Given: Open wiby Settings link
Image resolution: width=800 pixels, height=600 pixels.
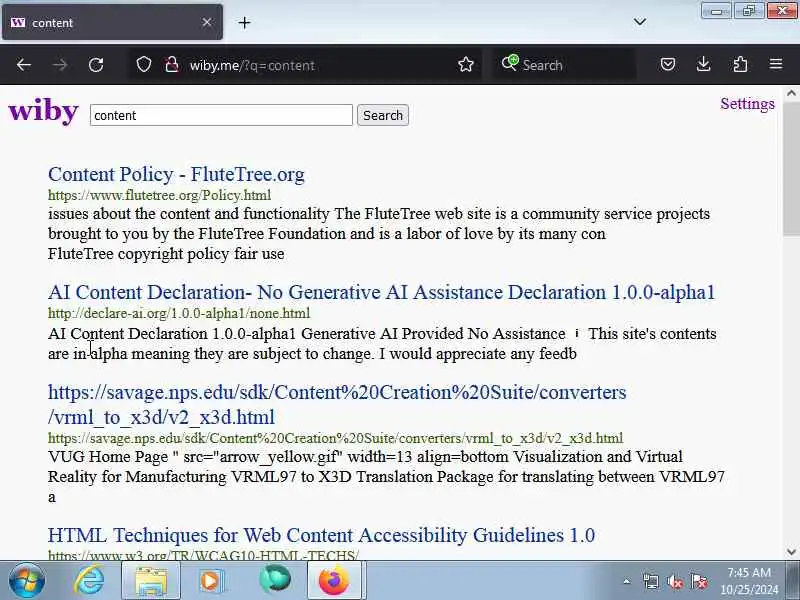Looking at the screenshot, I should pos(747,104).
